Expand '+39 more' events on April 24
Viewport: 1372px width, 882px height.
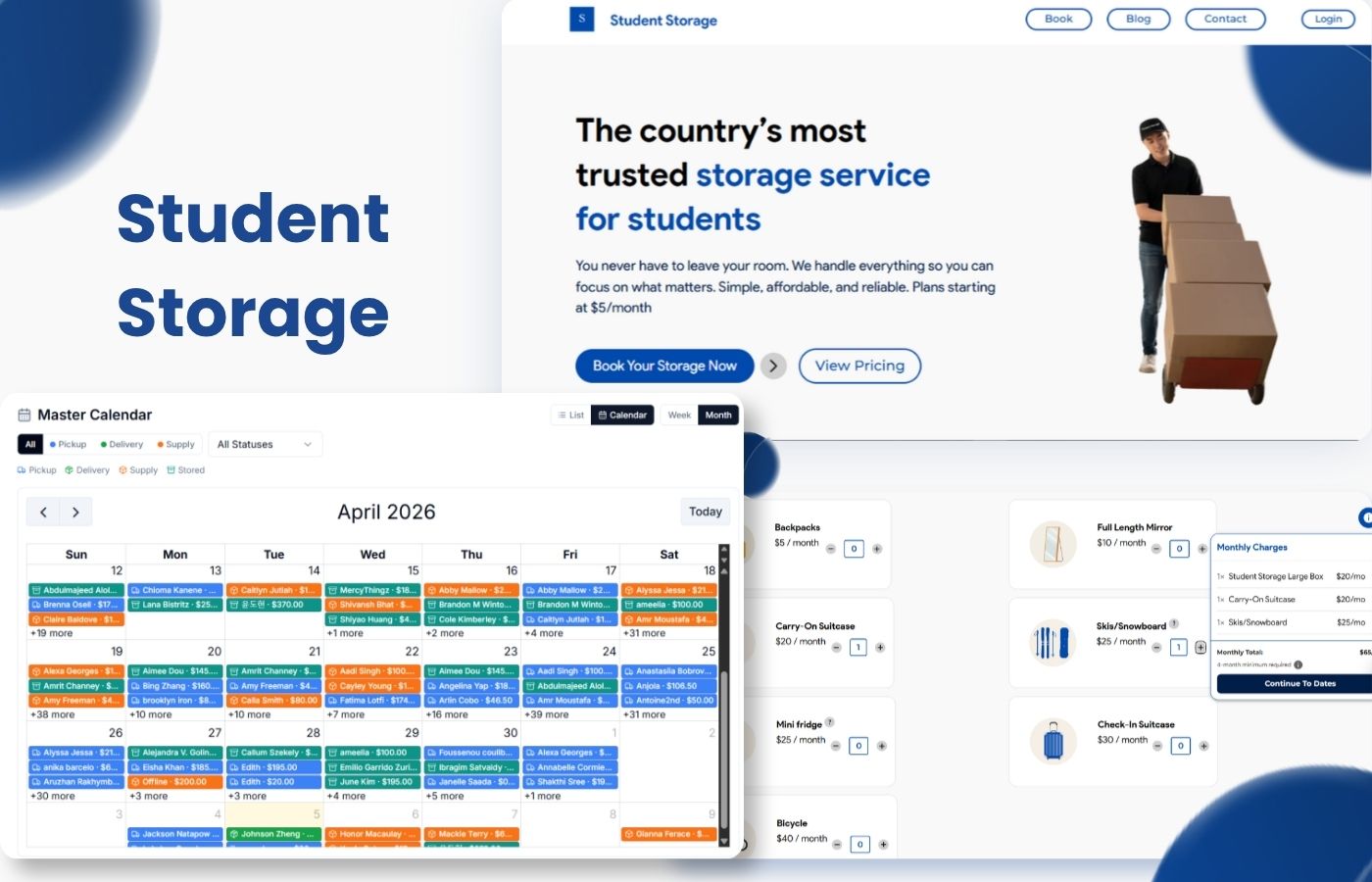(x=547, y=714)
